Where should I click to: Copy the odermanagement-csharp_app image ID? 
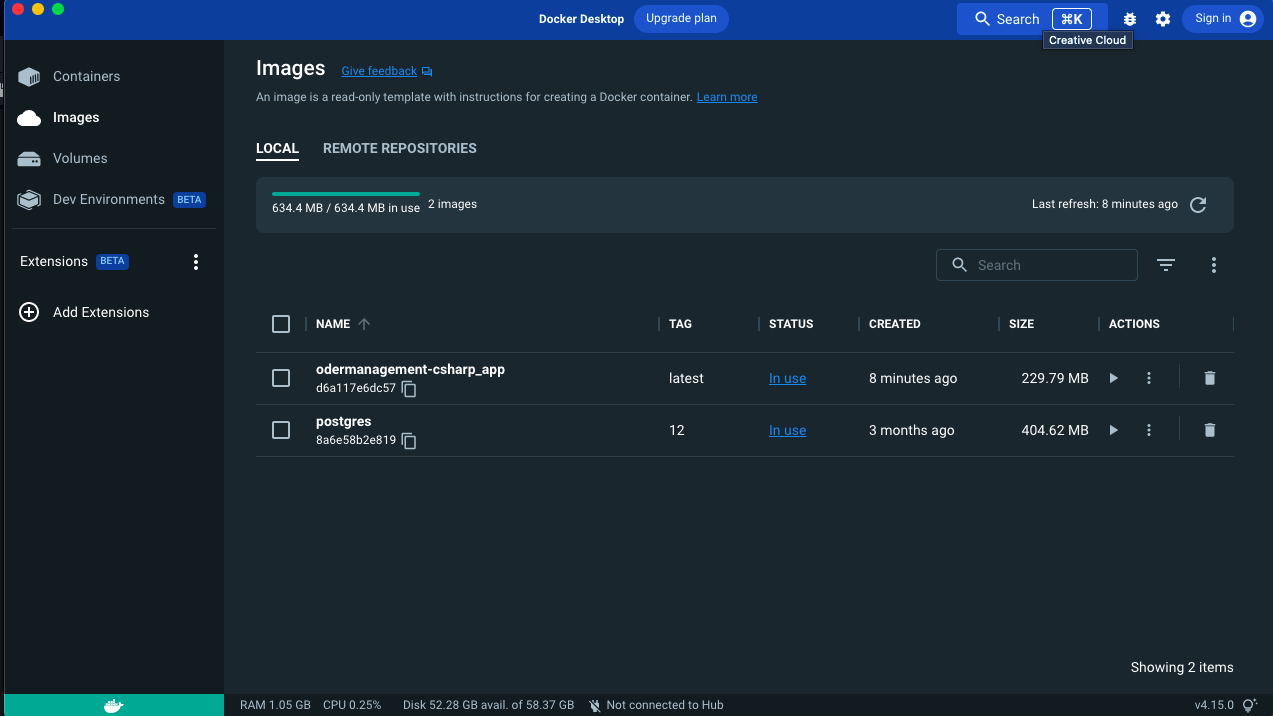(x=409, y=389)
